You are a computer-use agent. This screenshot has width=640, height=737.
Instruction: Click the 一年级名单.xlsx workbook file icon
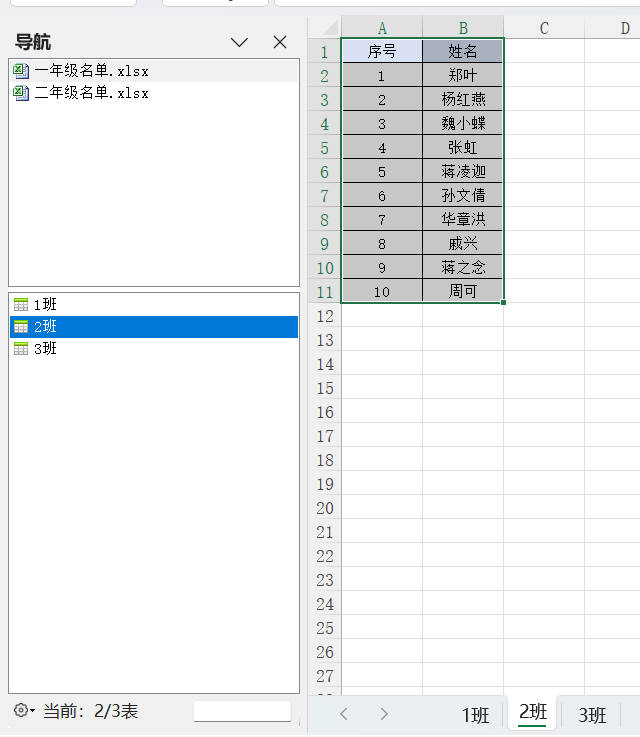tap(21, 71)
